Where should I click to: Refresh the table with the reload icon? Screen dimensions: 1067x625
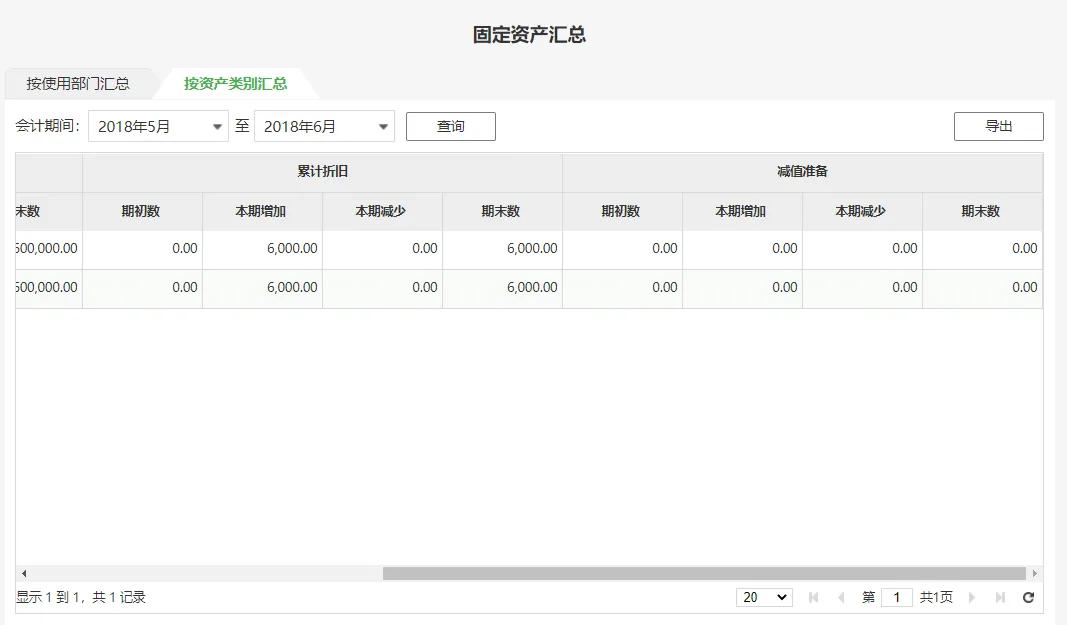point(1028,597)
